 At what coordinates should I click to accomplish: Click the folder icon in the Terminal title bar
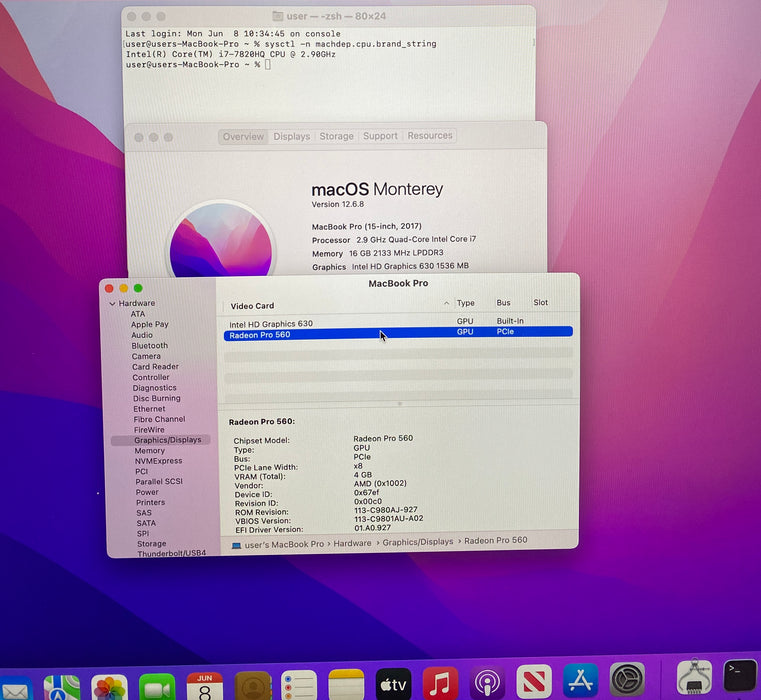278,16
